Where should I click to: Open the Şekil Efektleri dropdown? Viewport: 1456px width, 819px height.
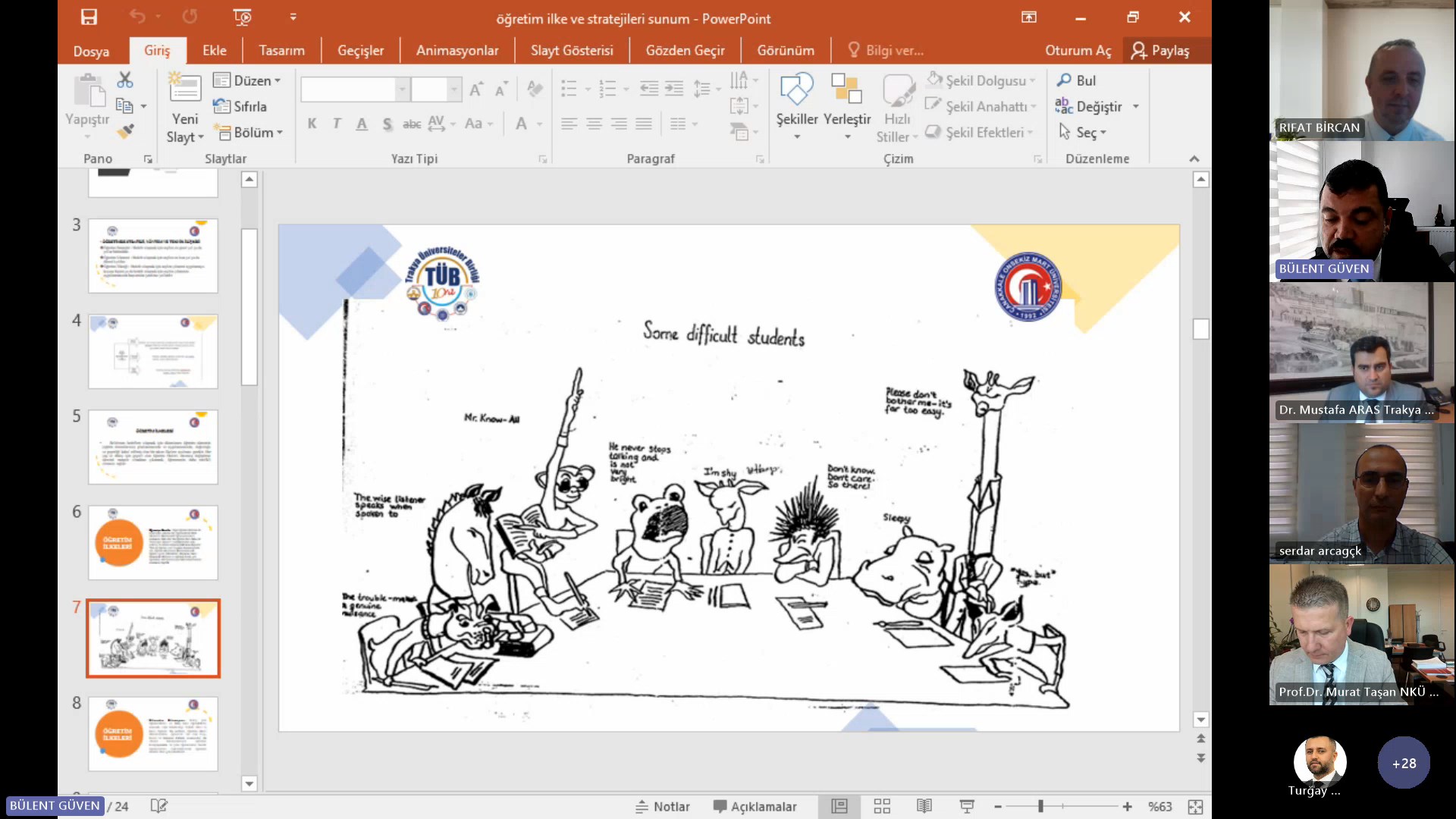tap(980, 132)
